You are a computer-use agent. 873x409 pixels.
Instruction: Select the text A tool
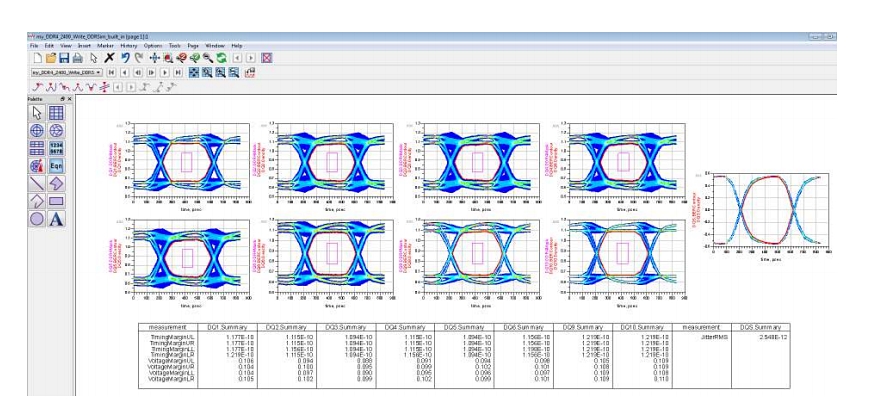[x=57, y=219]
